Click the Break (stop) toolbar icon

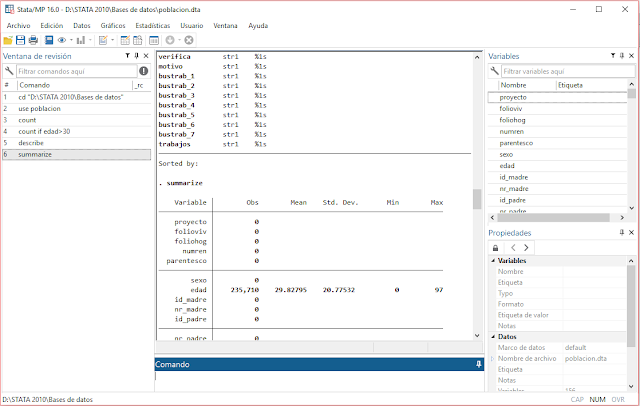[189, 40]
